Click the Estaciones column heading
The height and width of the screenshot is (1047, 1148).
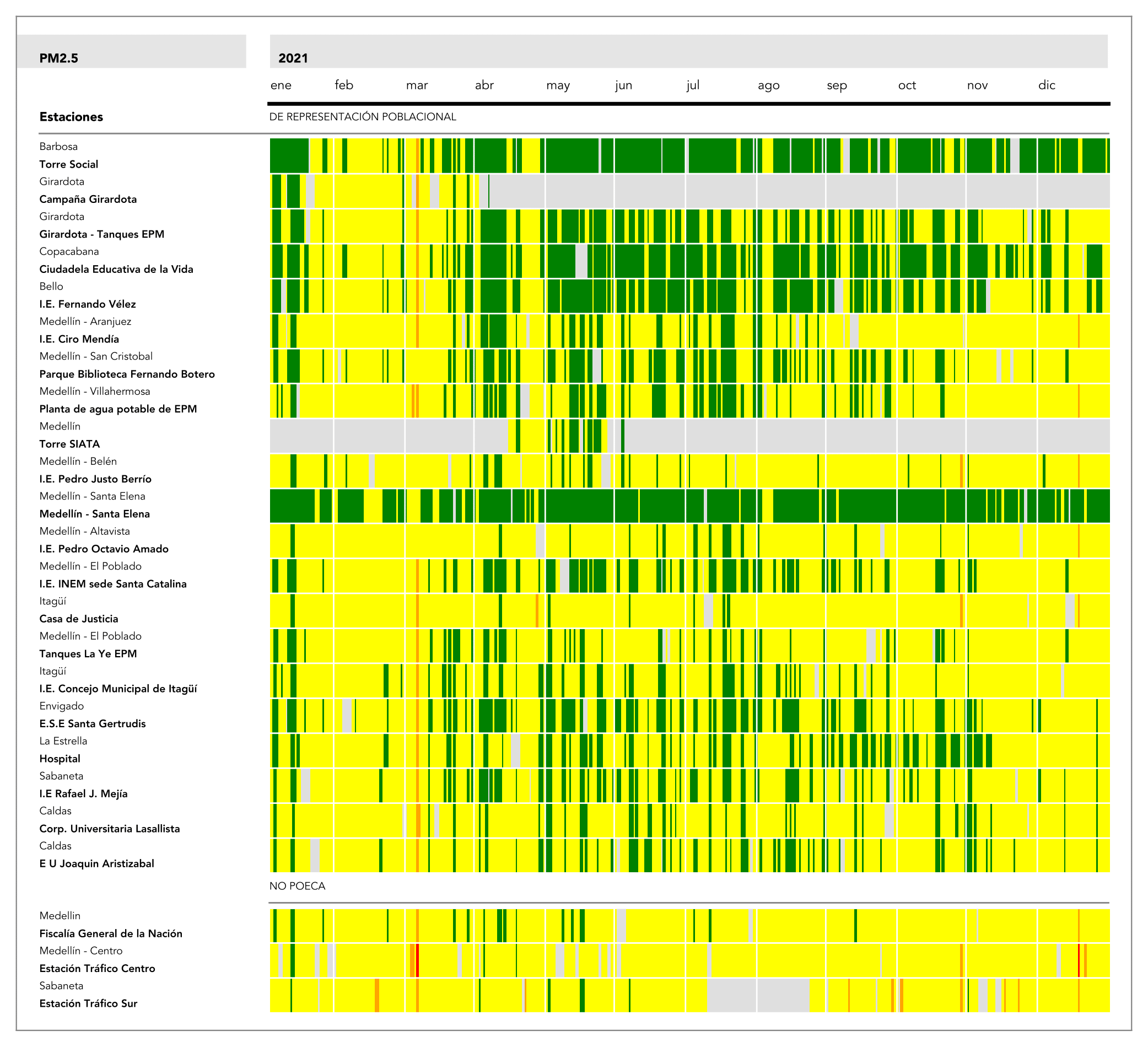[71, 117]
